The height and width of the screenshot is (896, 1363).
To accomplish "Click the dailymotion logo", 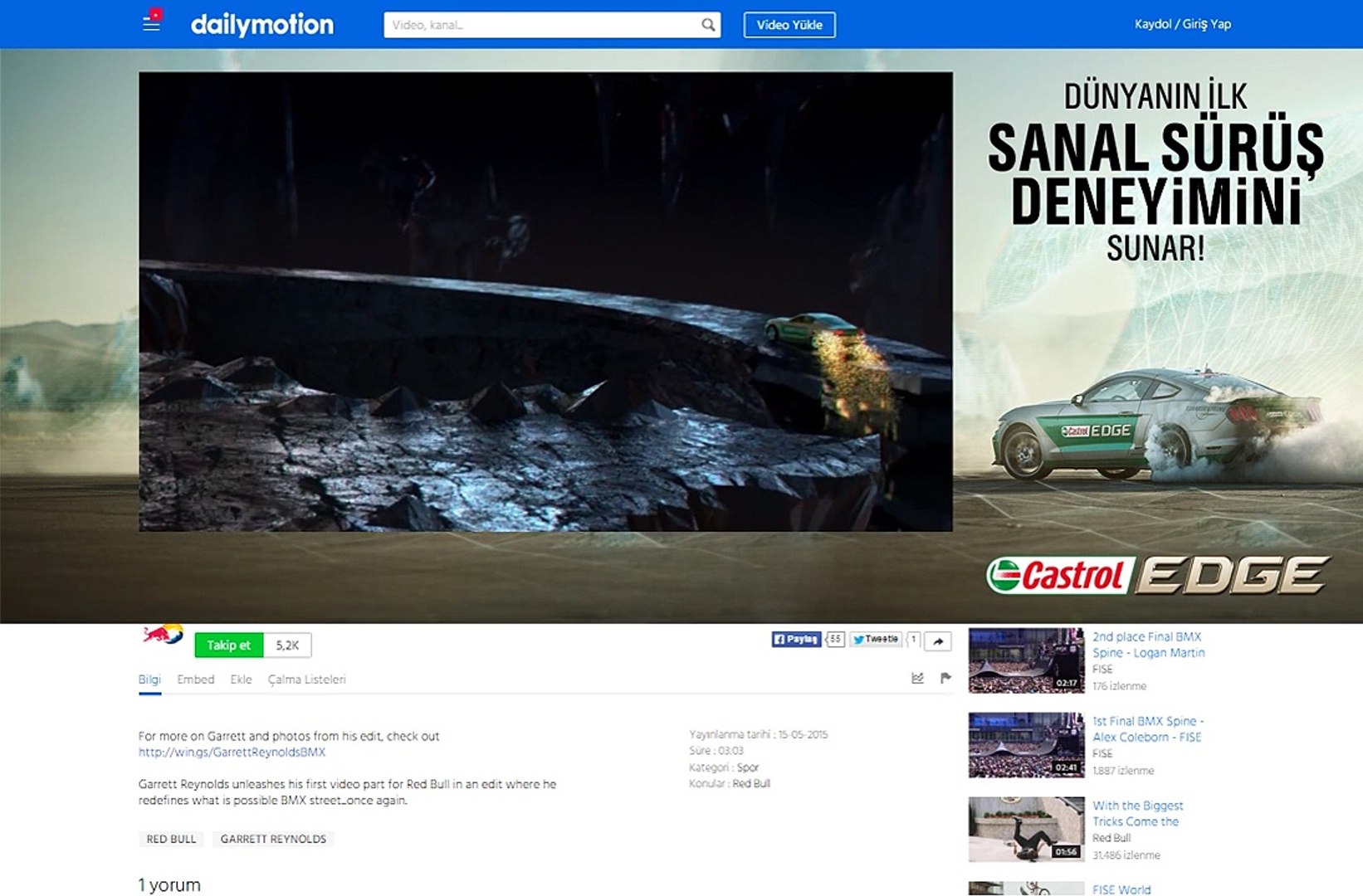I will tap(261, 24).
